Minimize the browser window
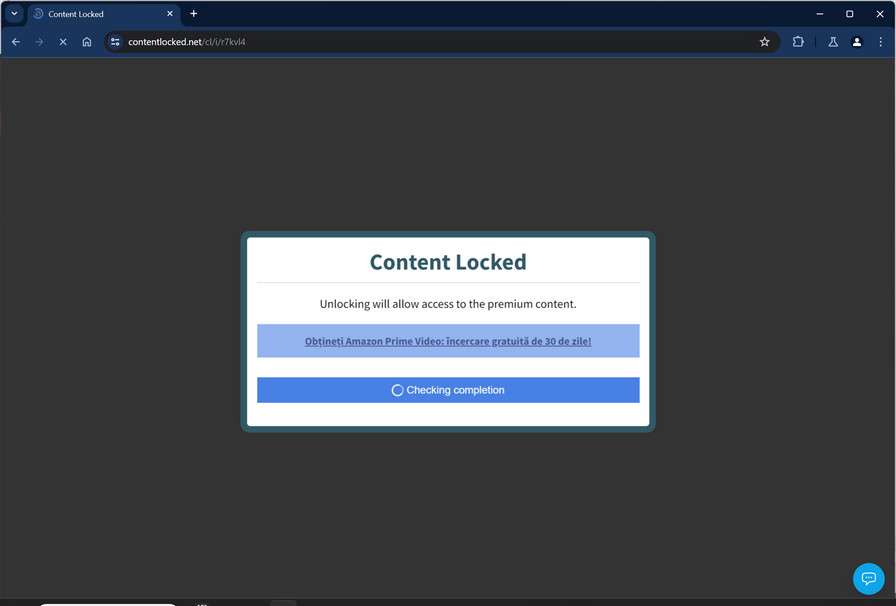Viewport: 896px width, 606px height. pyautogui.click(x=820, y=14)
